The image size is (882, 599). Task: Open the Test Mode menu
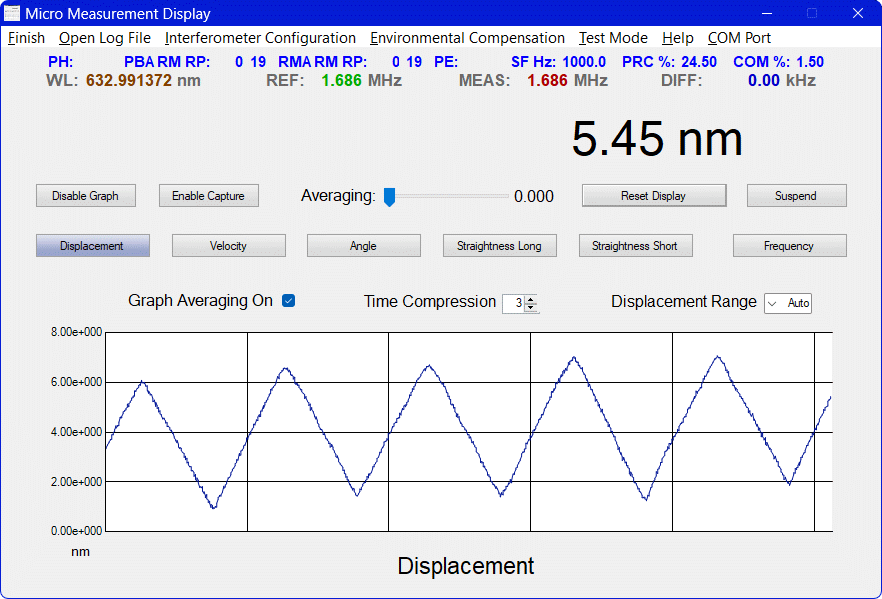click(613, 38)
